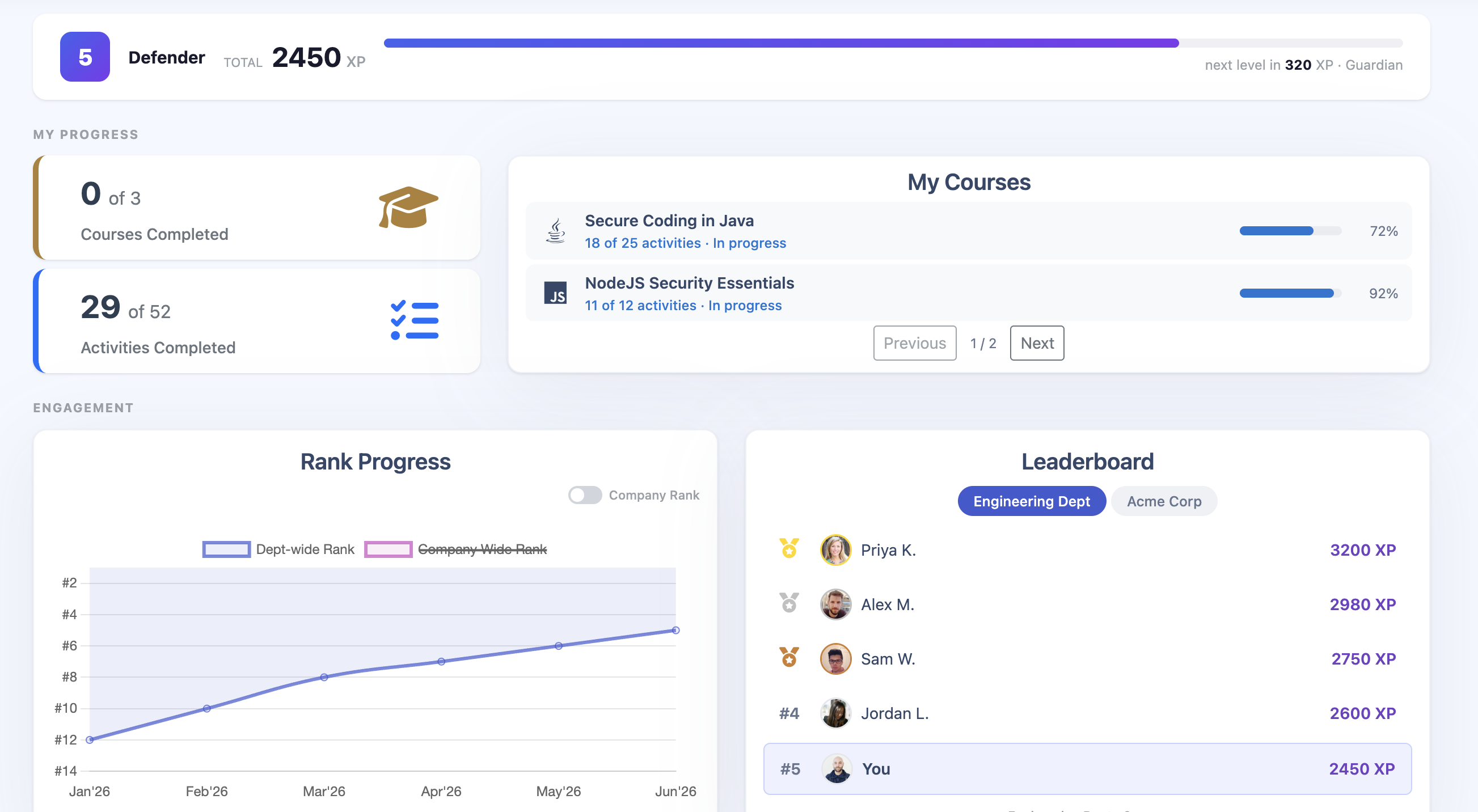Click the 'Rank Progress' heading
1478x812 pixels.
375,462
